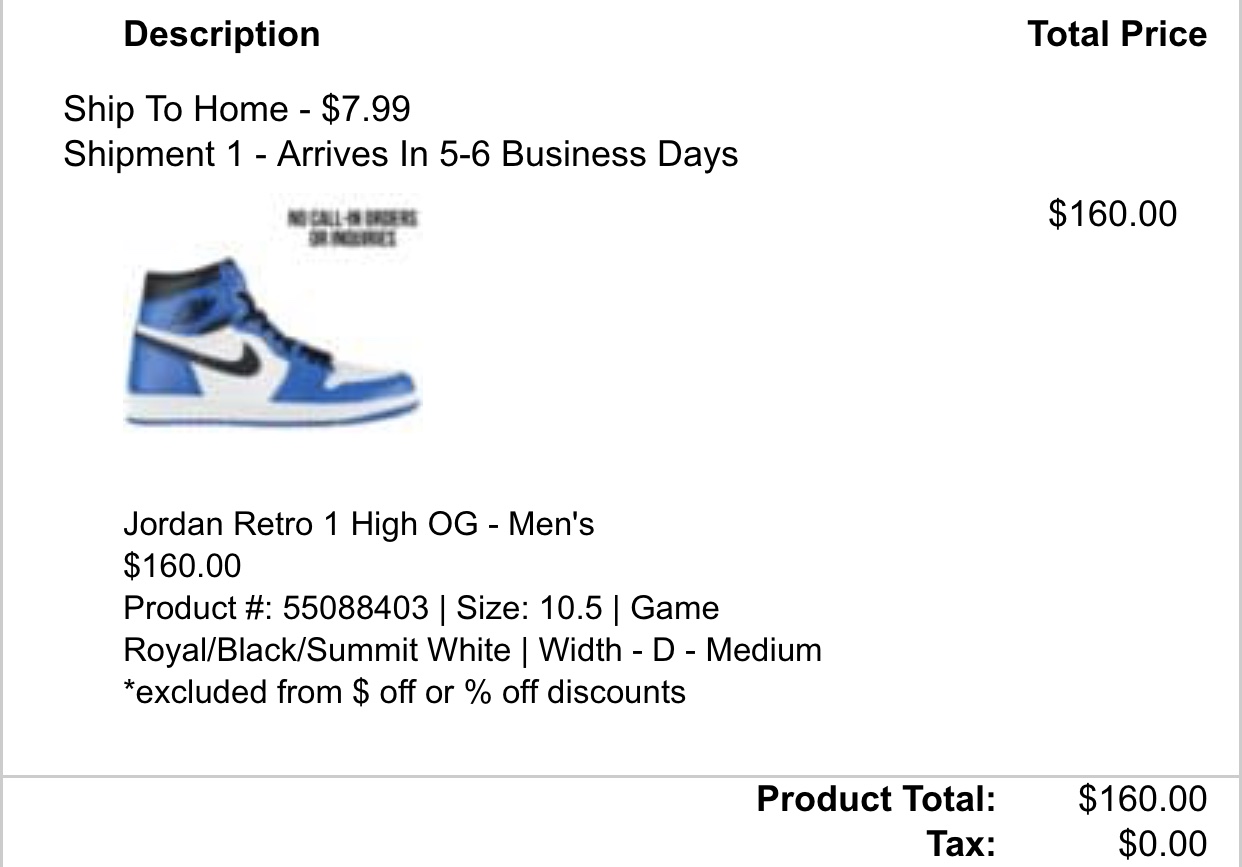The height and width of the screenshot is (867, 1242).
Task: Click the Description column header
Action: click(x=221, y=34)
